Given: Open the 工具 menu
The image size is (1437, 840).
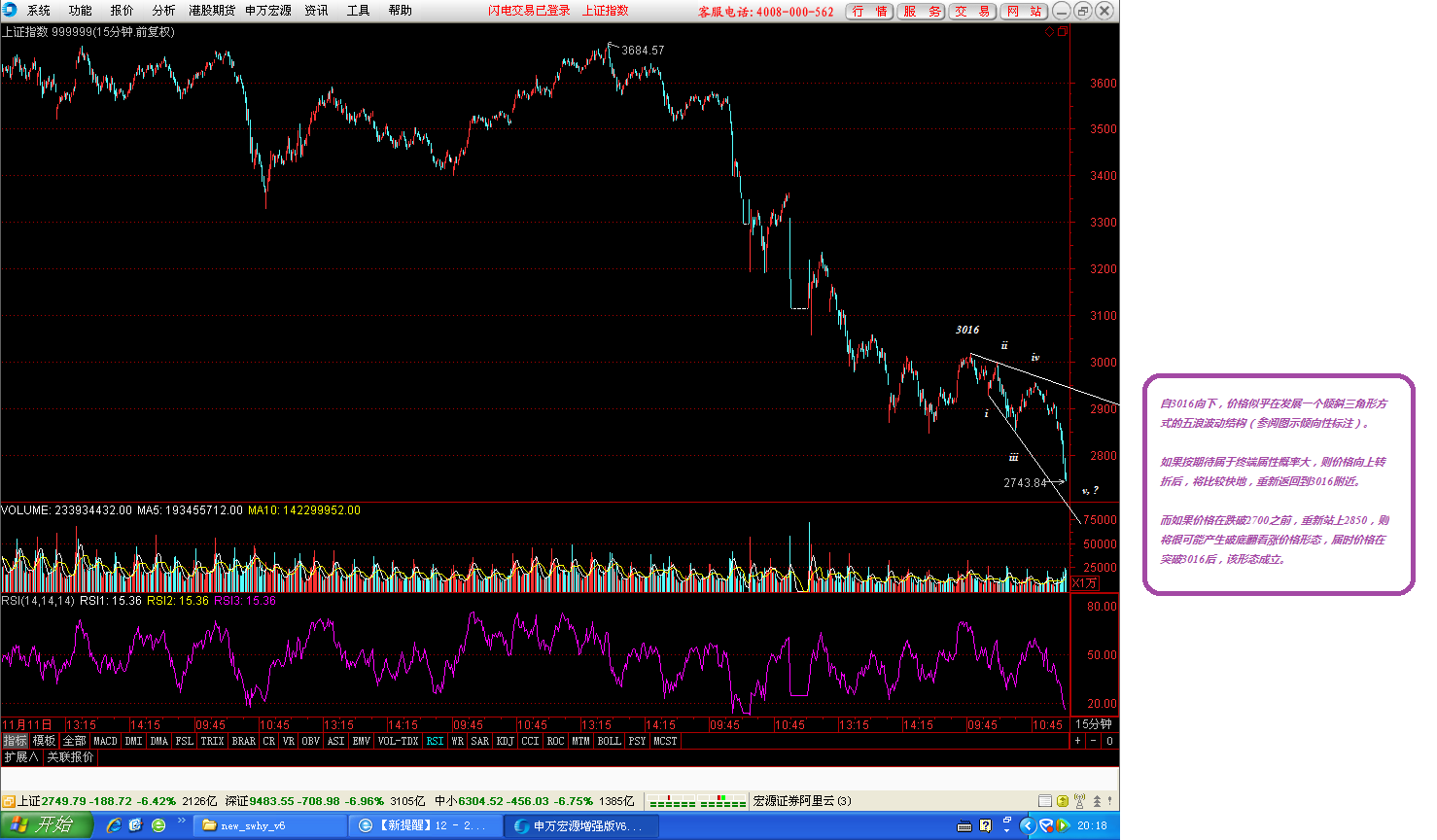Looking at the screenshot, I should tap(358, 11).
